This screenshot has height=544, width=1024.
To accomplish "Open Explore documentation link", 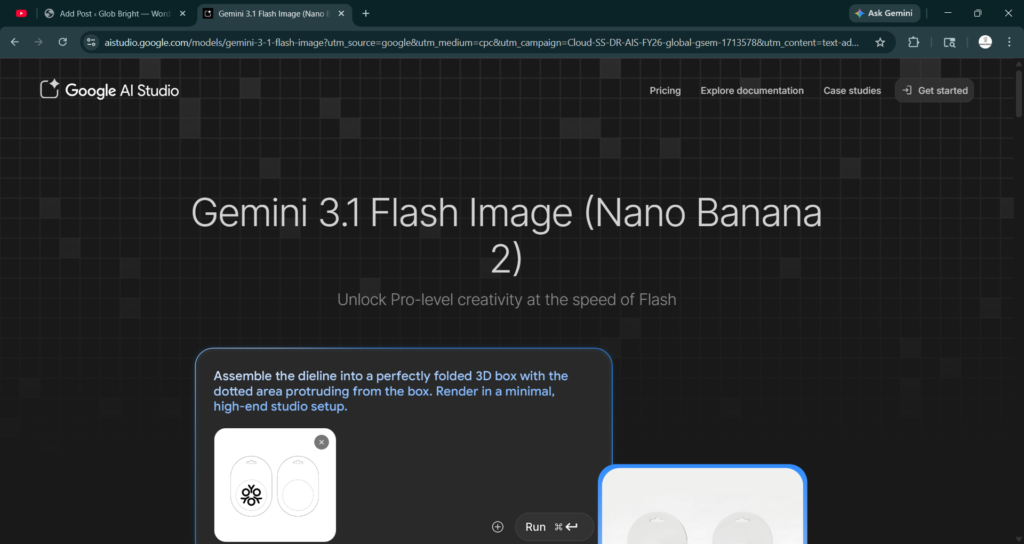I will (x=752, y=90).
